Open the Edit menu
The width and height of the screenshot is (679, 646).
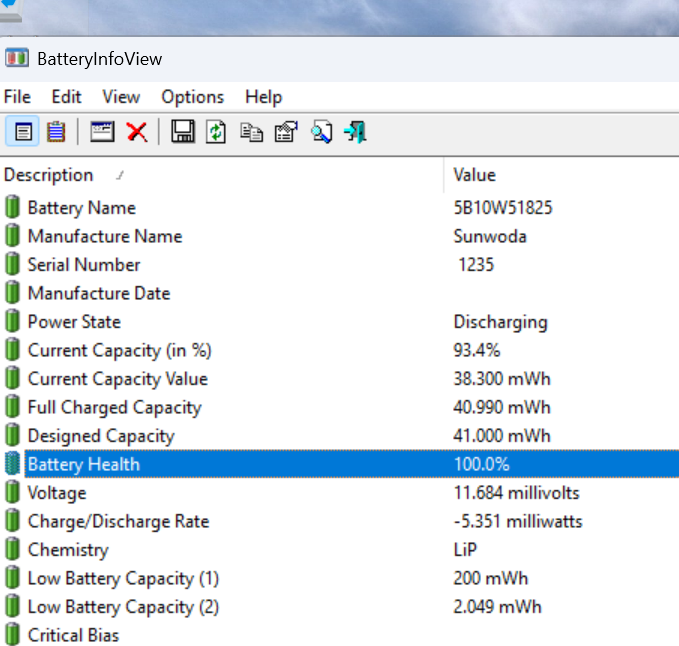[x=66, y=97]
